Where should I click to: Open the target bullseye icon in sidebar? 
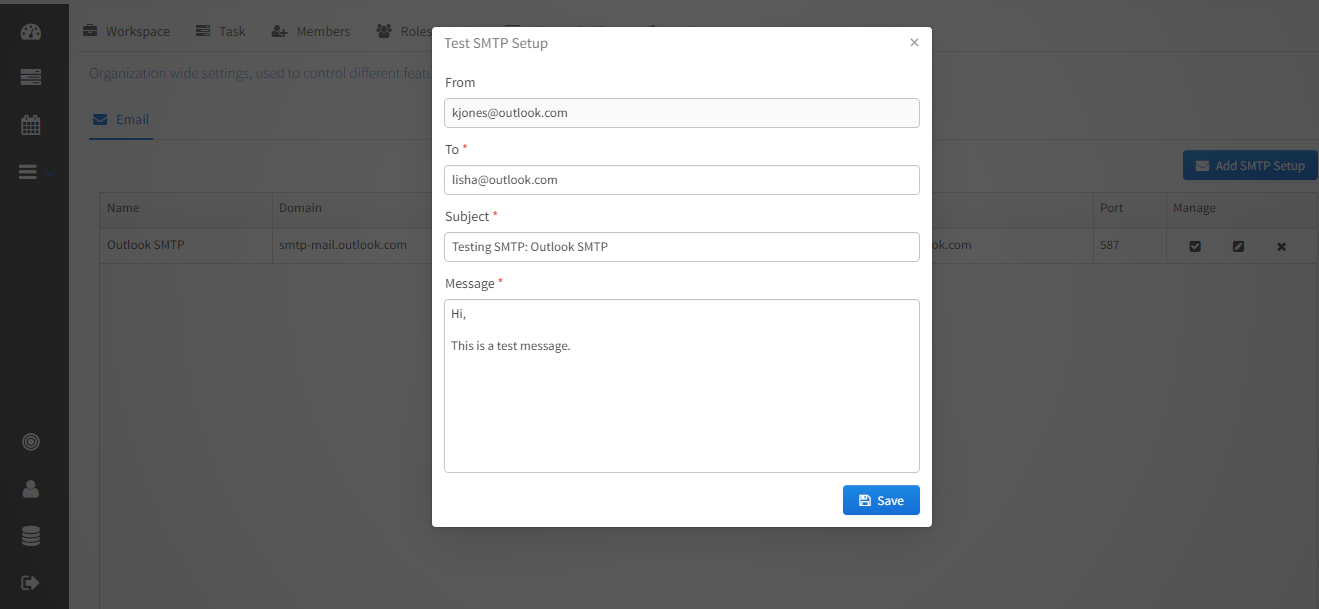click(x=30, y=441)
